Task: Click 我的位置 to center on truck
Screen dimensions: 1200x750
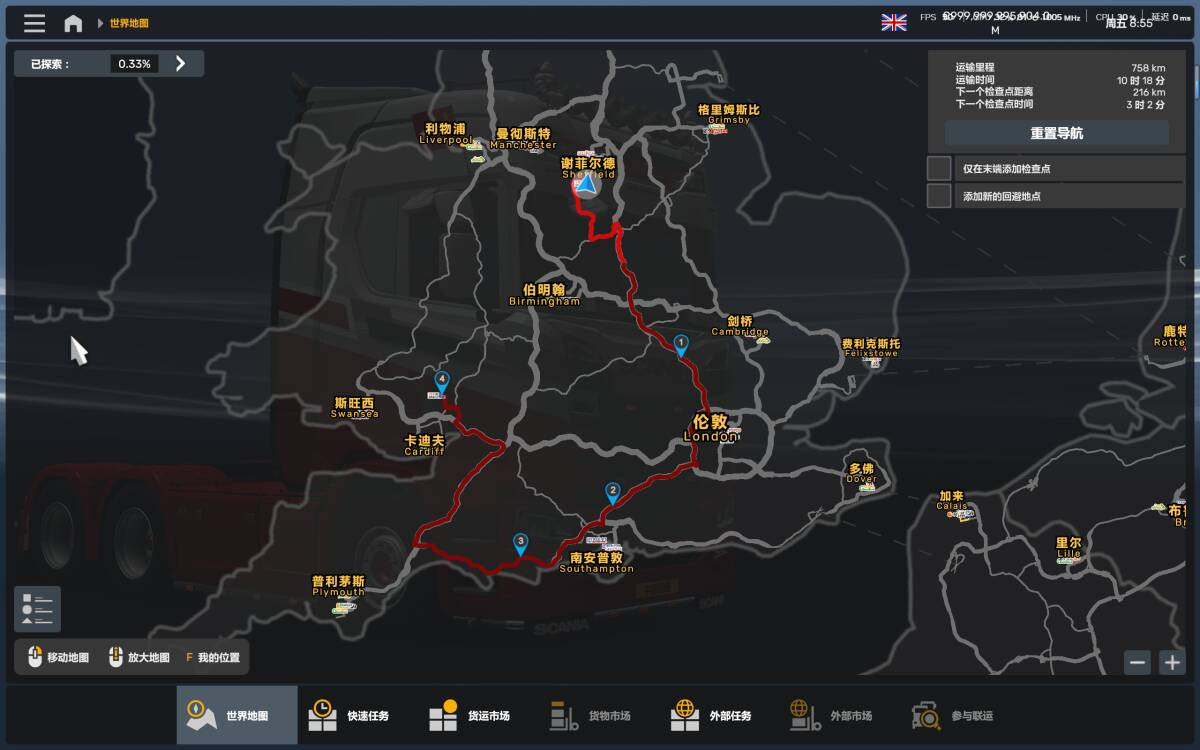Action: pyautogui.click(x=211, y=658)
